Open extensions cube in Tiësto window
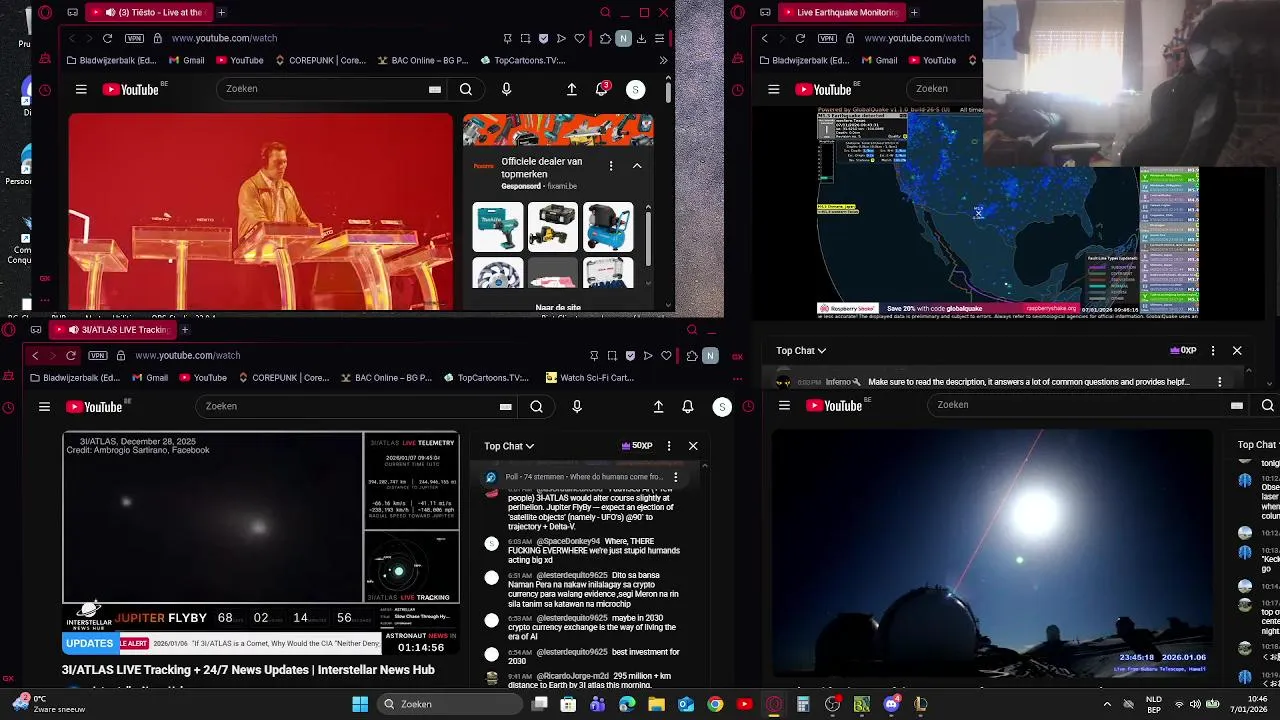Viewport: 1280px width, 720px height. click(x=605, y=38)
